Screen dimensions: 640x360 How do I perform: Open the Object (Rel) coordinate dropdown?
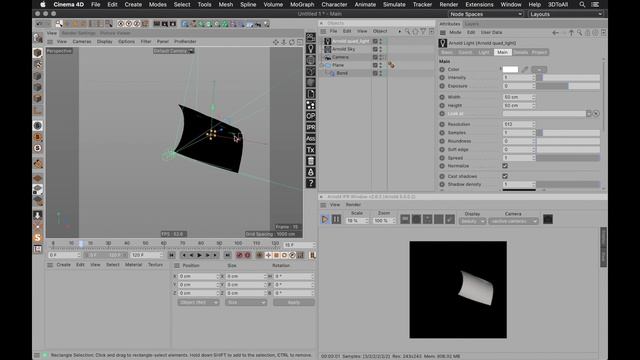point(198,302)
